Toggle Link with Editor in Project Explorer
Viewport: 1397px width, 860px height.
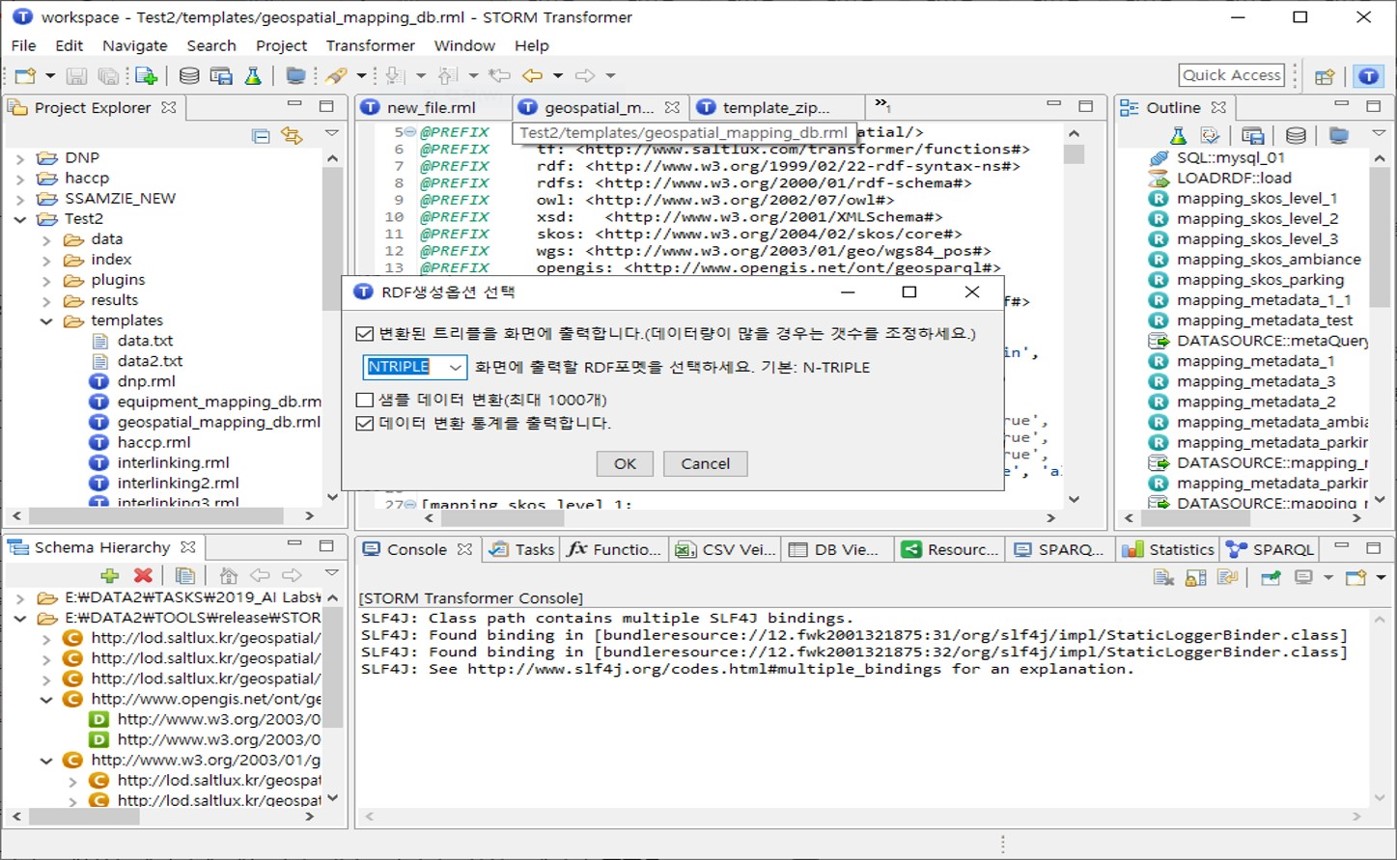(x=291, y=136)
